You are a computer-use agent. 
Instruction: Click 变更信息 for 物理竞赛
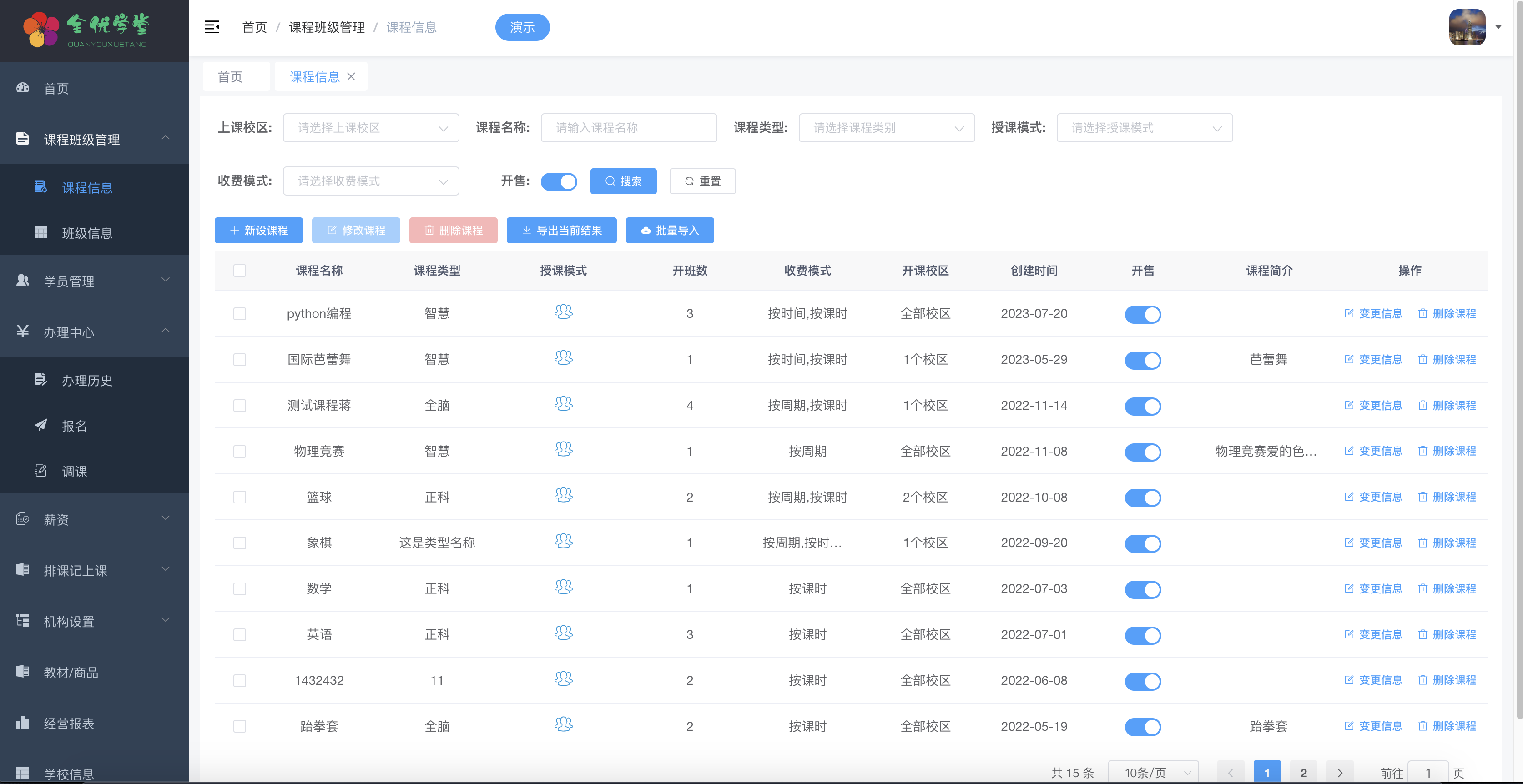1373,451
